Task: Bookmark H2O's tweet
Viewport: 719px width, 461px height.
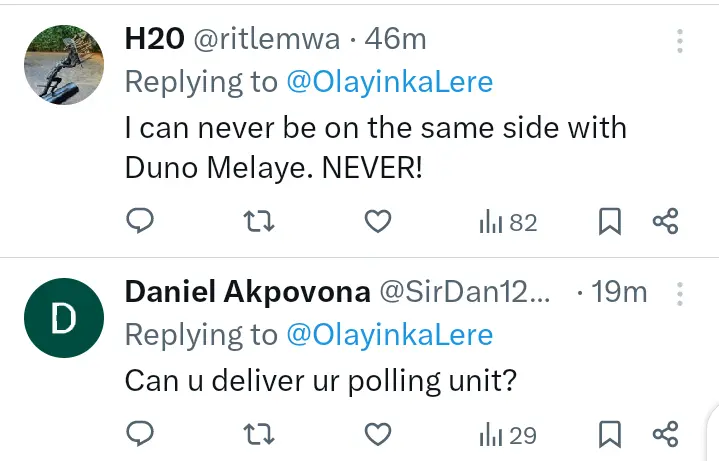Action: tap(610, 222)
